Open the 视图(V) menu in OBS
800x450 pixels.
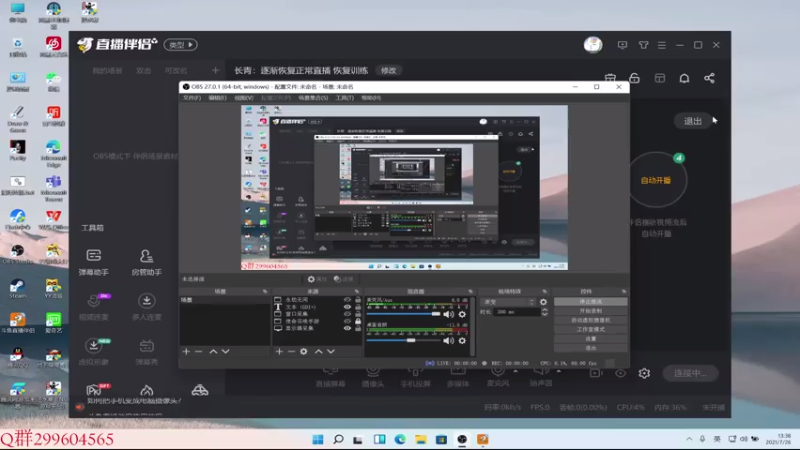243,98
